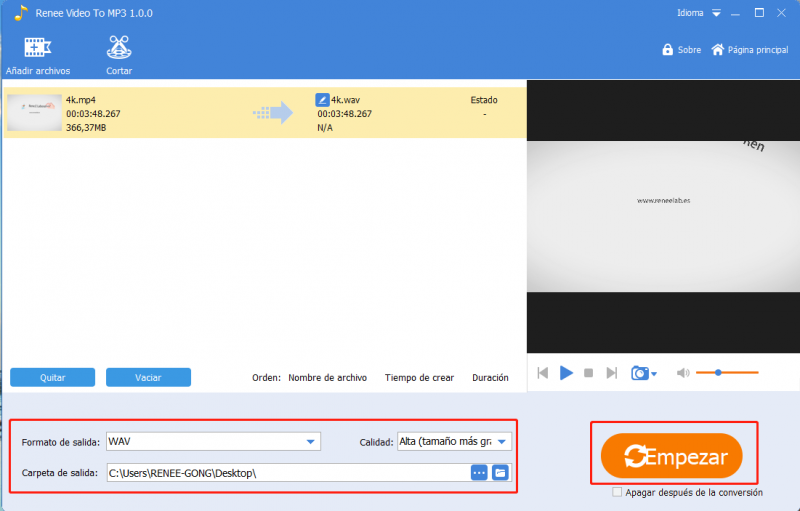Browse output folder with three-dots button
The image size is (800, 511).
tap(479, 473)
